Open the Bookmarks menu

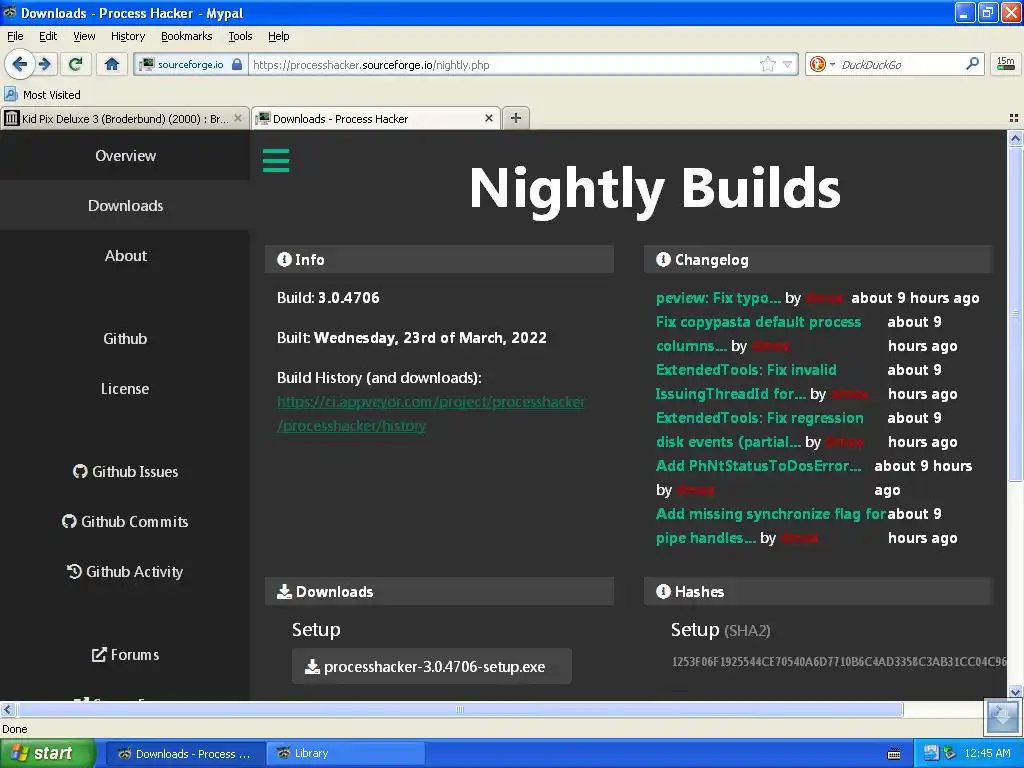(186, 36)
